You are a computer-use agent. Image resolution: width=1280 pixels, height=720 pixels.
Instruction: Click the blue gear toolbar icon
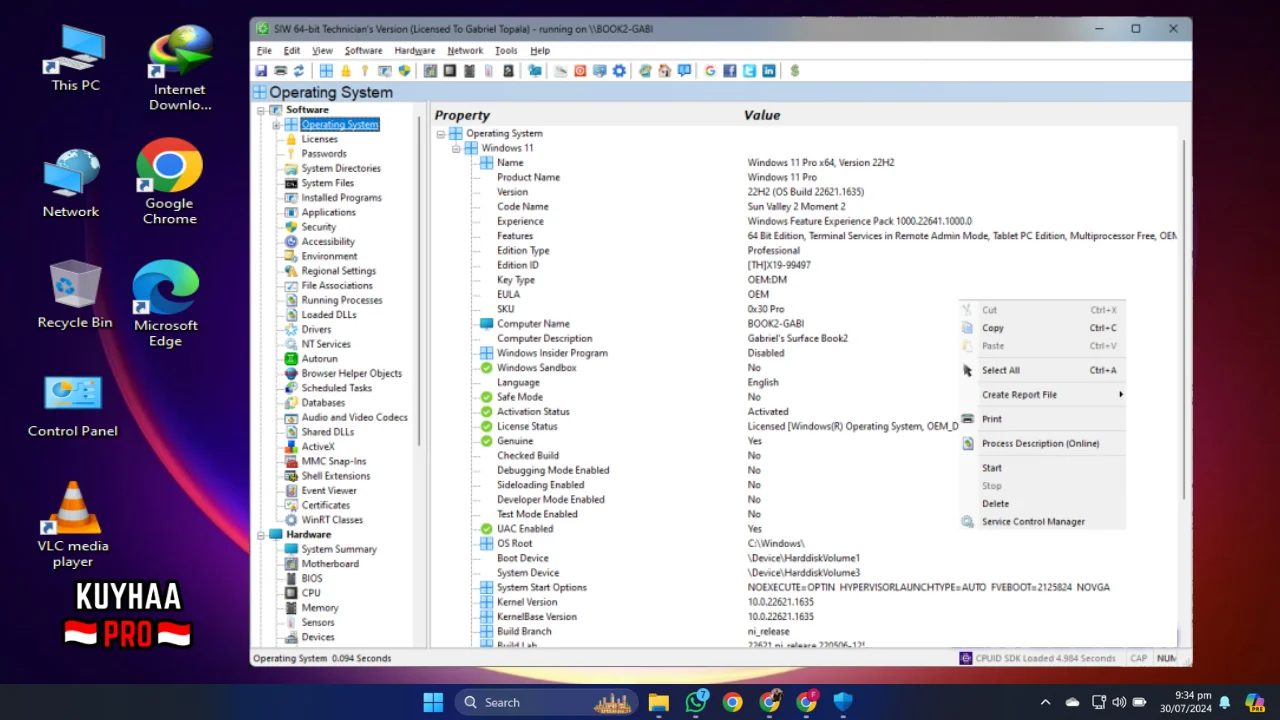[619, 71]
